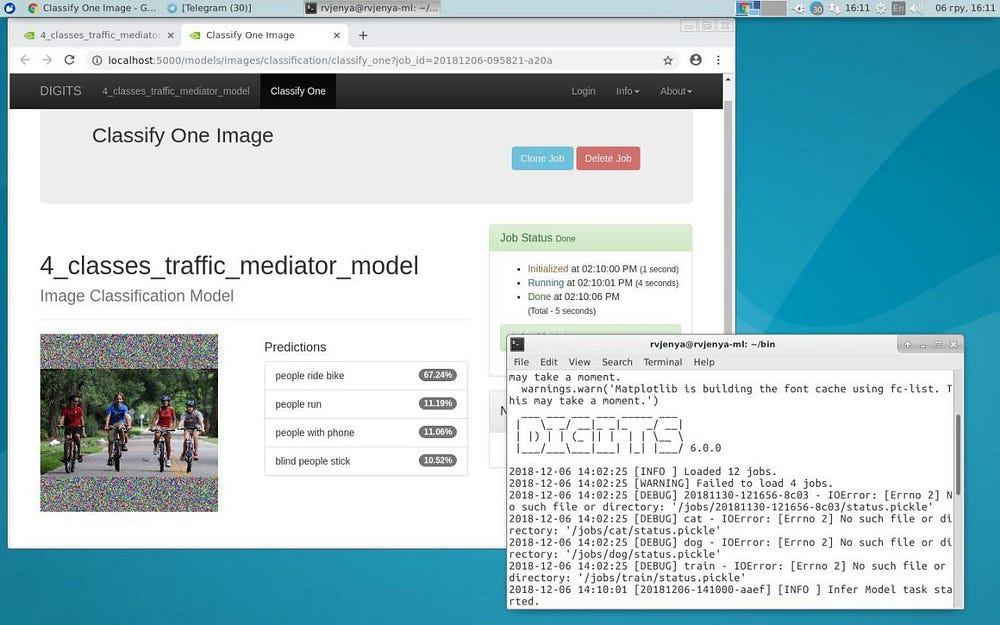Go to DIGITS home link

coord(61,91)
